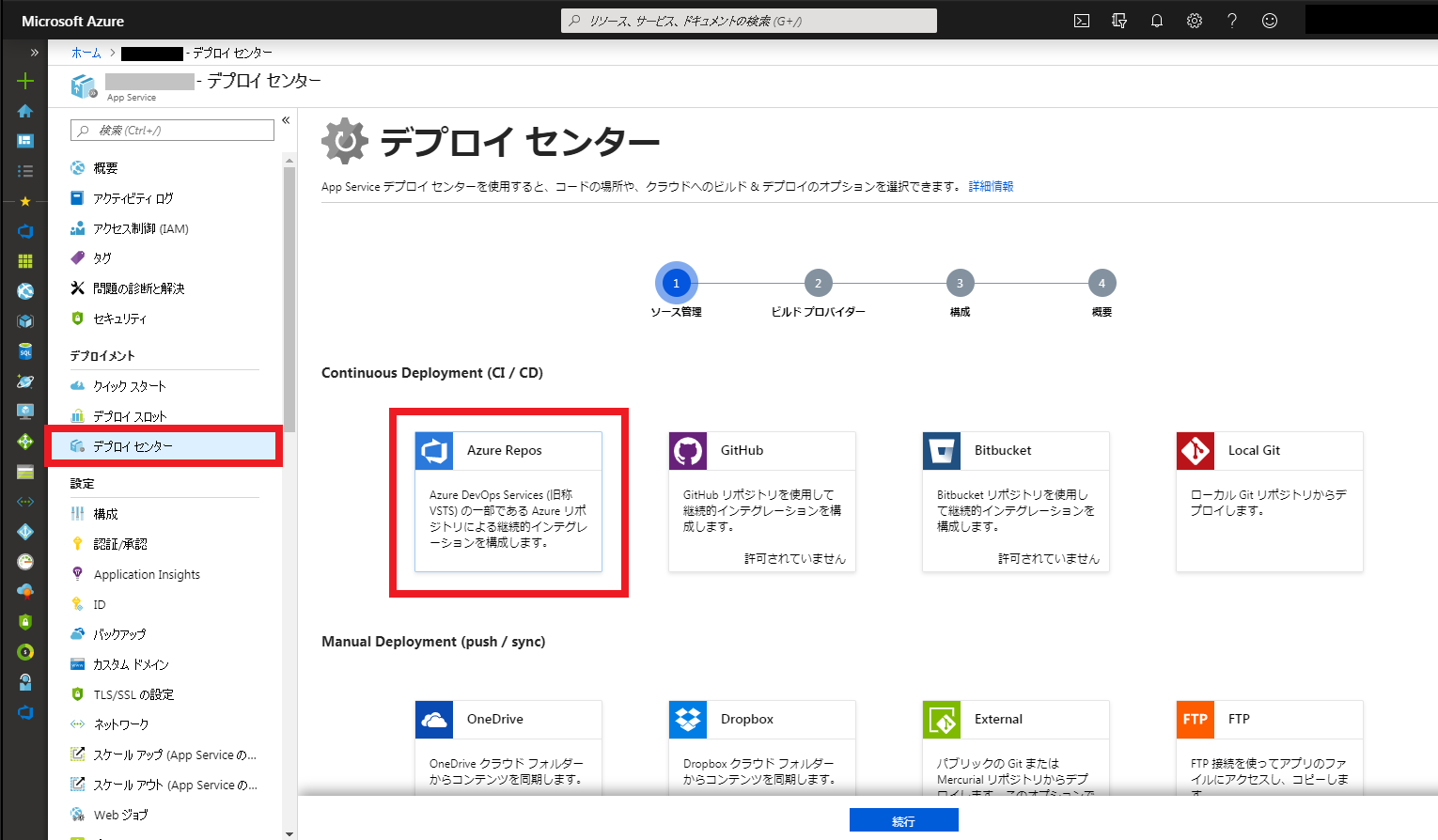Open the help question mark

coord(1232,21)
